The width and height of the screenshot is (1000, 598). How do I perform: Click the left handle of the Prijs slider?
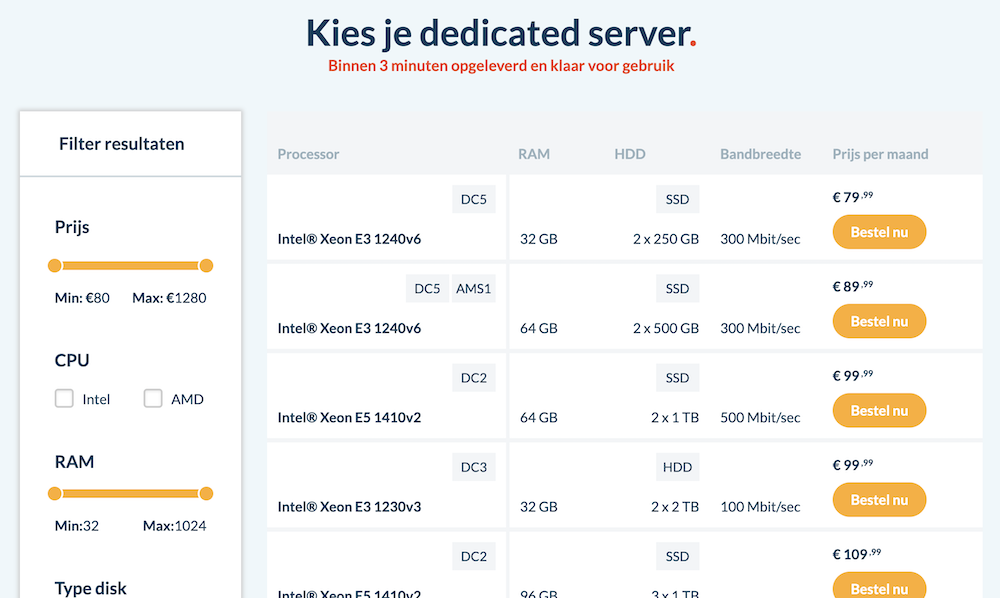tap(55, 265)
